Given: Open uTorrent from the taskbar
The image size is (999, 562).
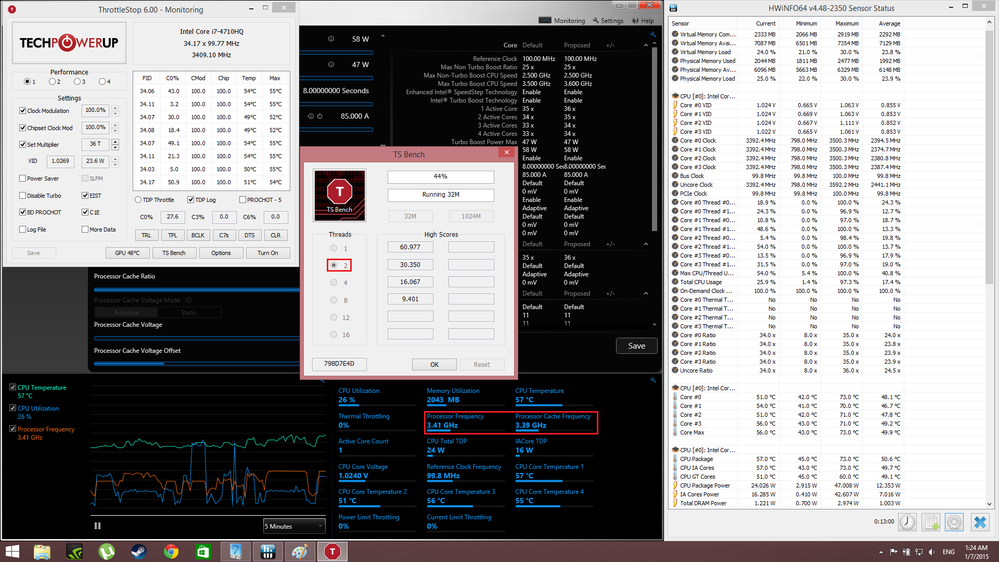Looking at the screenshot, I should coord(106,551).
